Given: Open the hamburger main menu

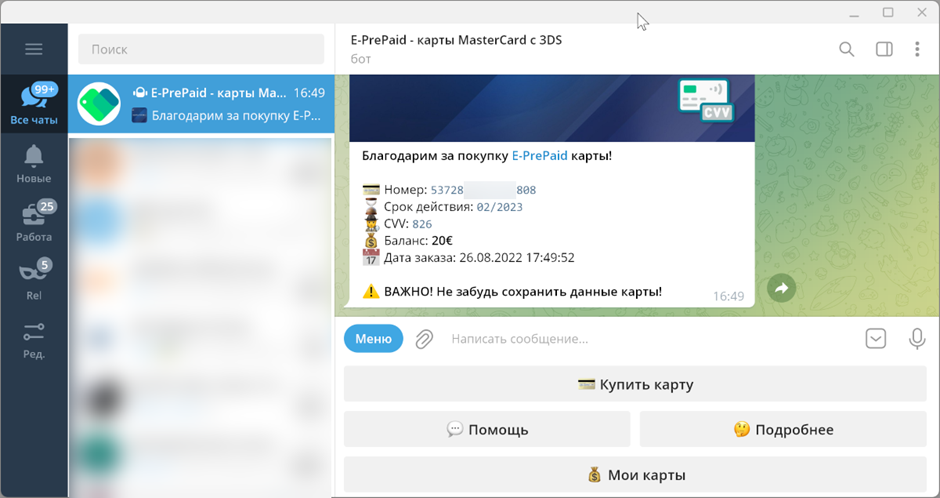Looking at the screenshot, I should click(x=34, y=49).
